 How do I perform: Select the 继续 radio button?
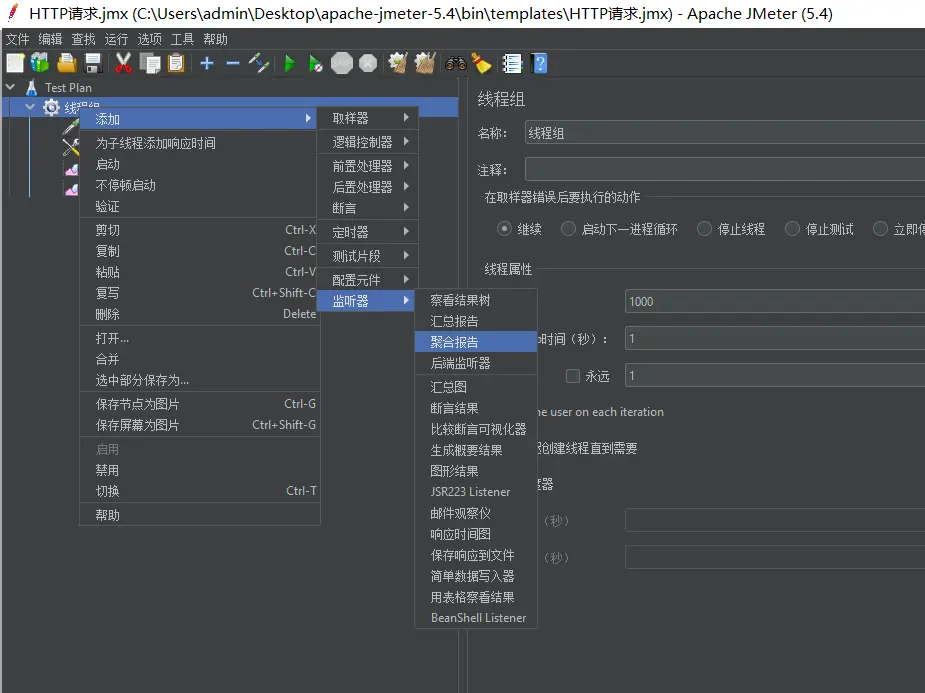(x=505, y=229)
